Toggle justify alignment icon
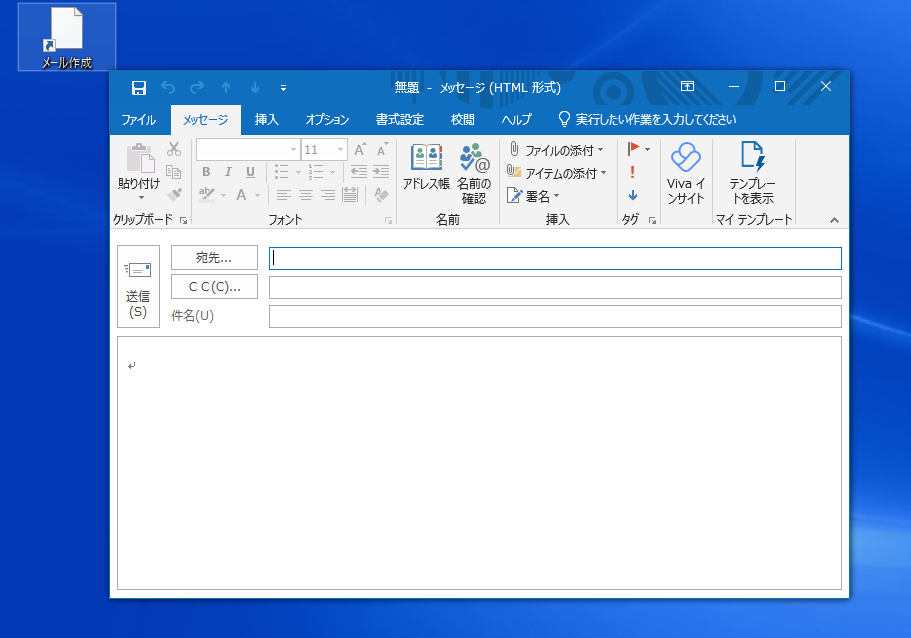The image size is (911, 638). click(x=350, y=195)
